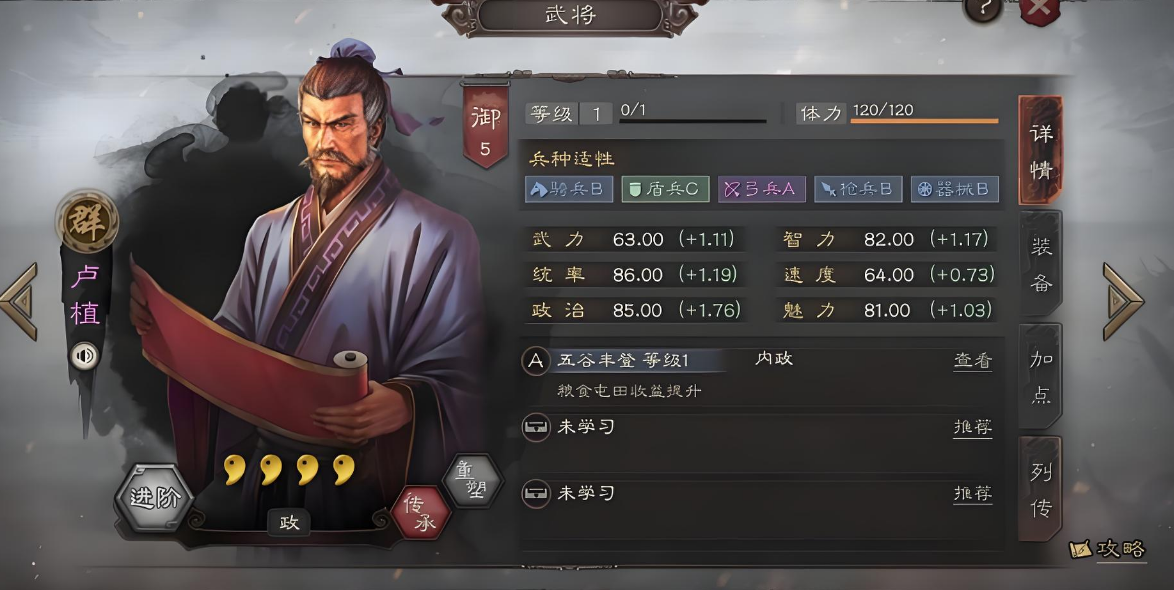This screenshot has height=590, width=1174.
Task: Select the 骑兵B troop aptitude badge
Action: (x=569, y=189)
